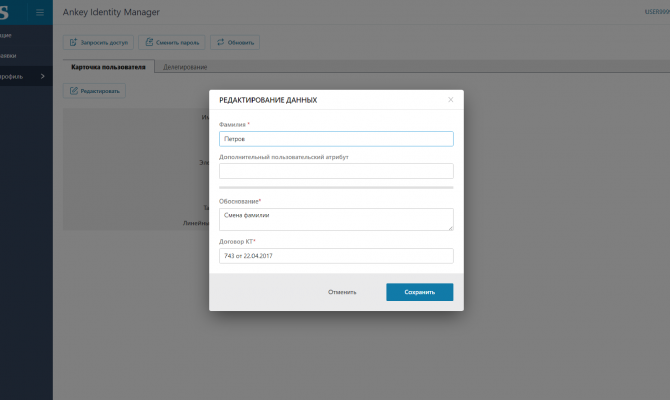
Task: Click the additional user attribute field
Action: 336,171
